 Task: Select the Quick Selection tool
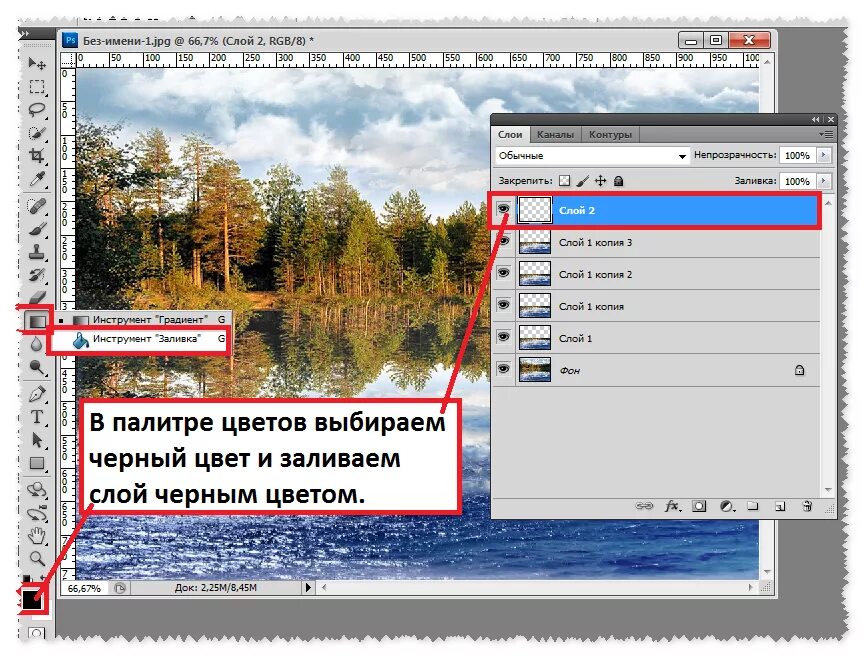(37, 132)
